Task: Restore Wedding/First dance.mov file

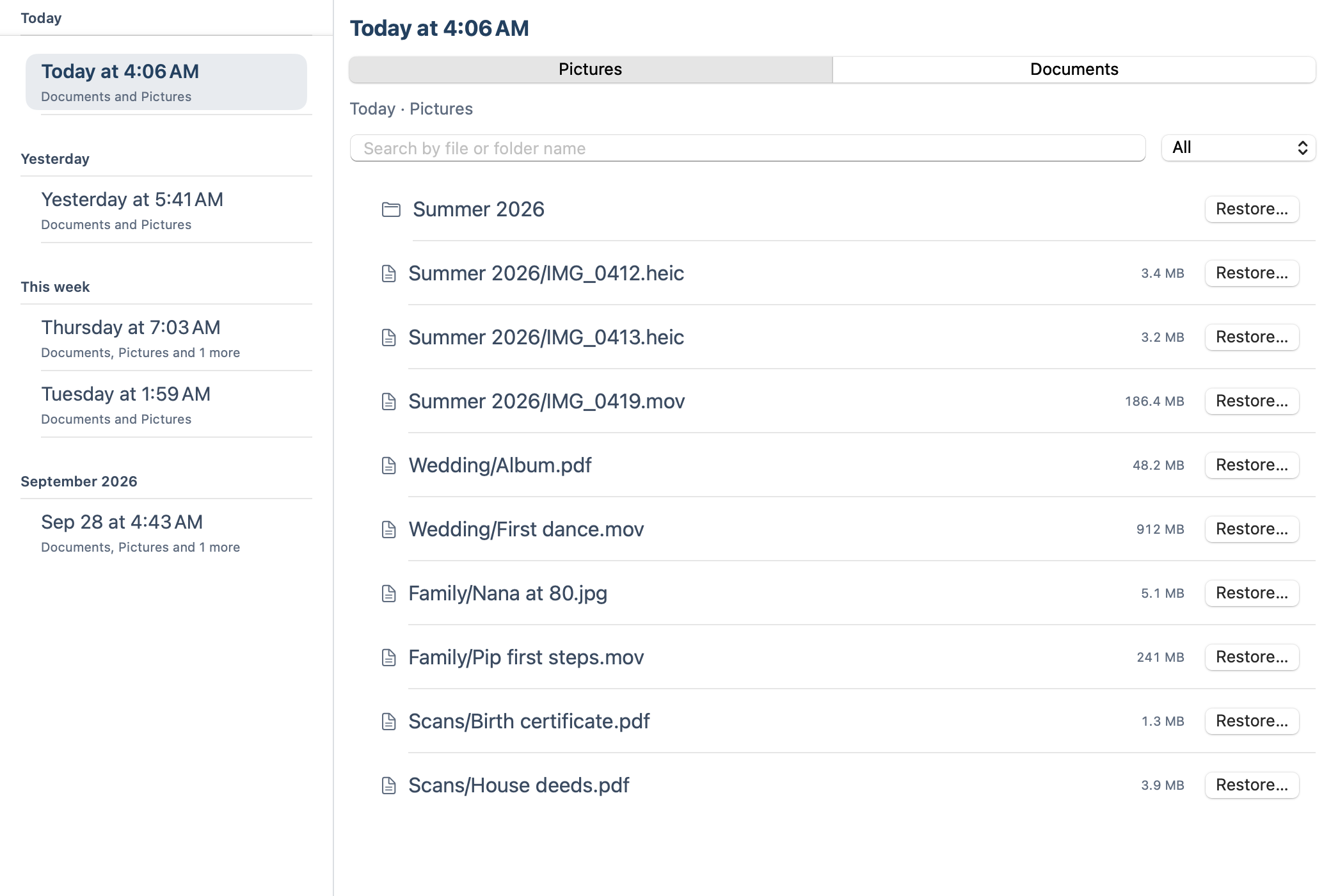Action: pyautogui.click(x=1252, y=529)
